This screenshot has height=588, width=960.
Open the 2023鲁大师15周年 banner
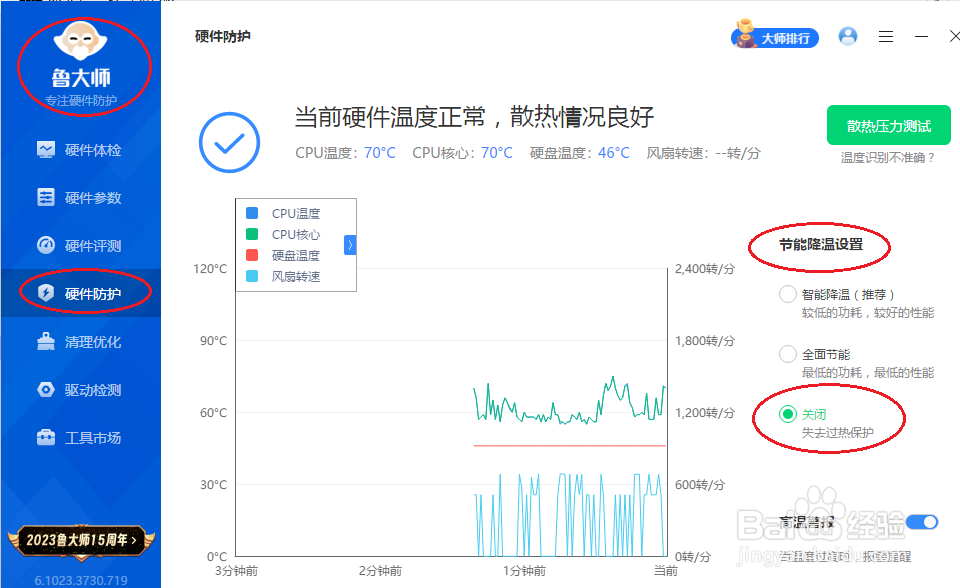pyautogui.click(x=81, y=540)
